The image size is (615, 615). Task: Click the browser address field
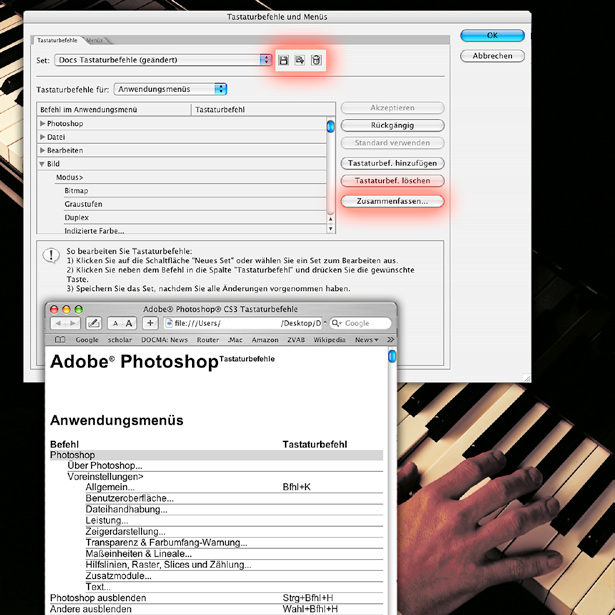click(245, 323)
